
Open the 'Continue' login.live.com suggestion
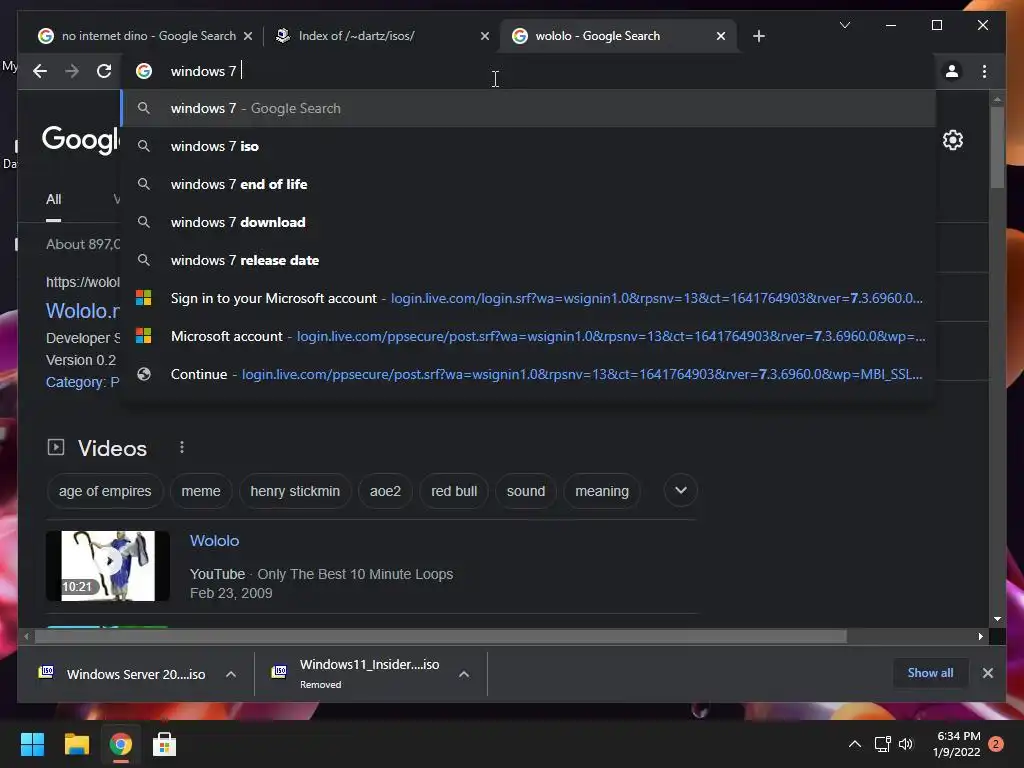529,374
